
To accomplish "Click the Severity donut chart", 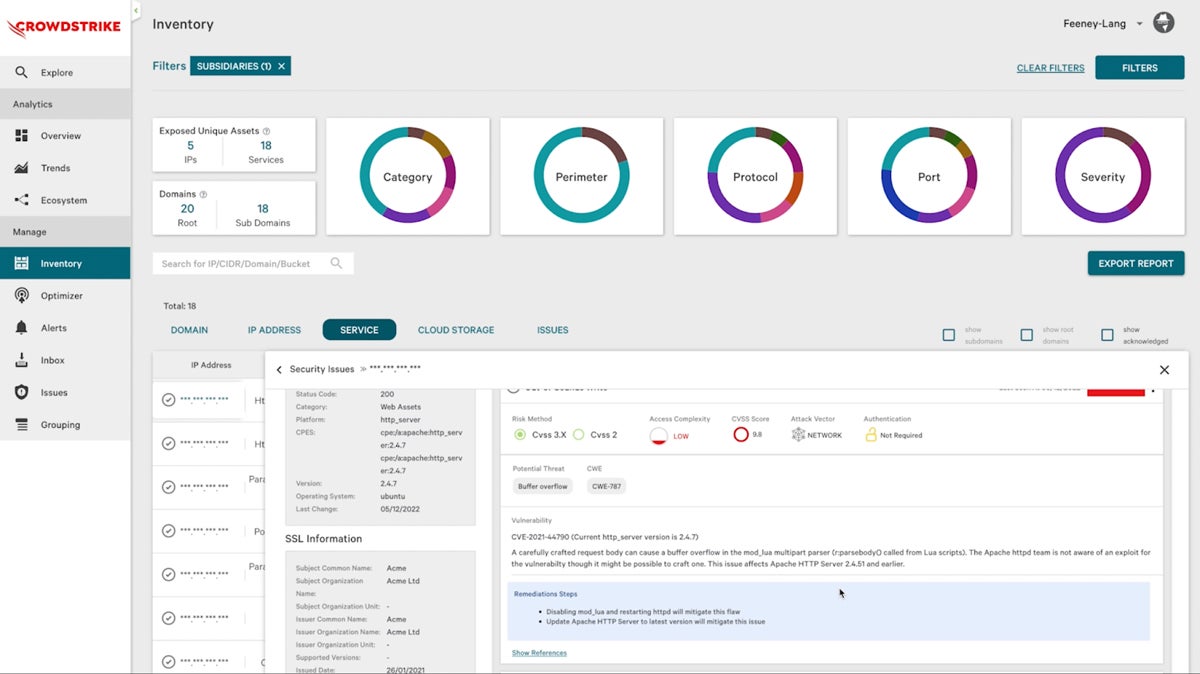I will click(1102, 177).
